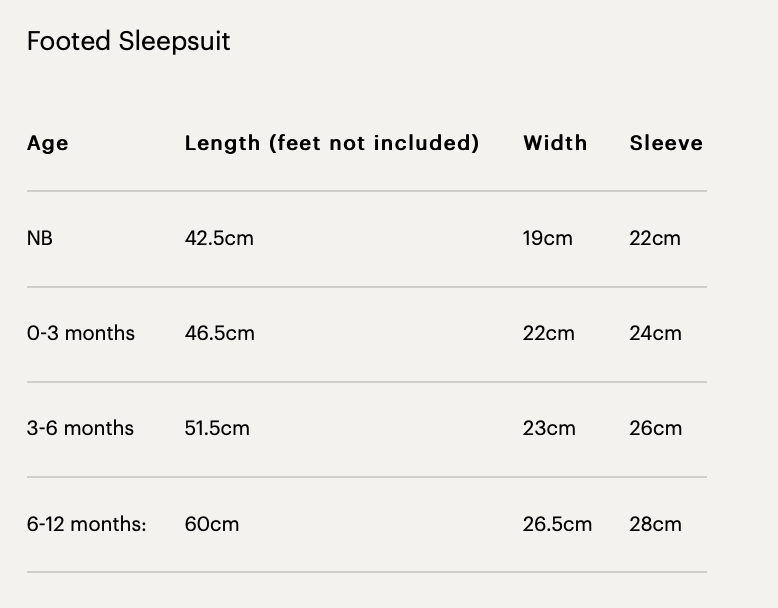Click the Sleeve column header
The image size is (778, 608).
[666, 143]
